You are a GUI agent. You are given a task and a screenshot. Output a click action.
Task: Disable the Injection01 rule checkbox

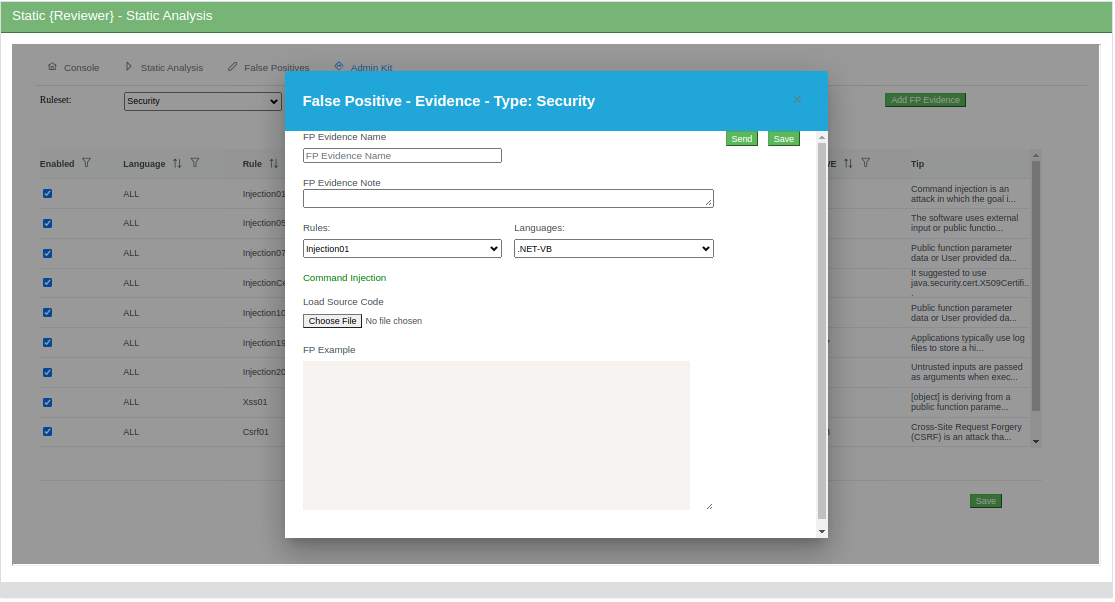click(x=47, y=194)
